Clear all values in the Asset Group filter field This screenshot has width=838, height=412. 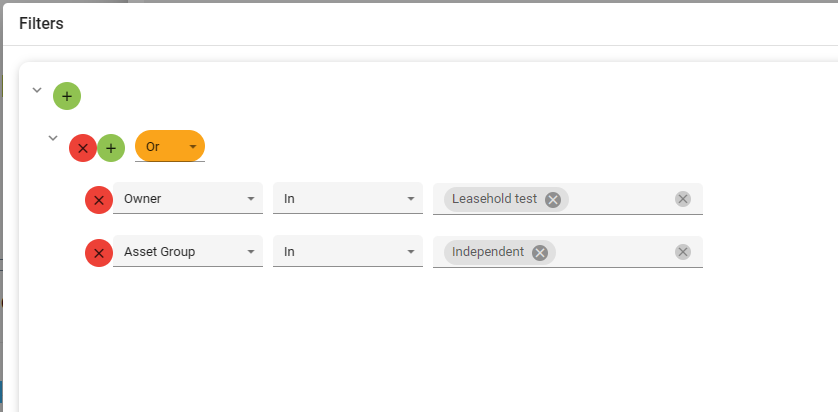pyautogui.click(x=683, y=252)
